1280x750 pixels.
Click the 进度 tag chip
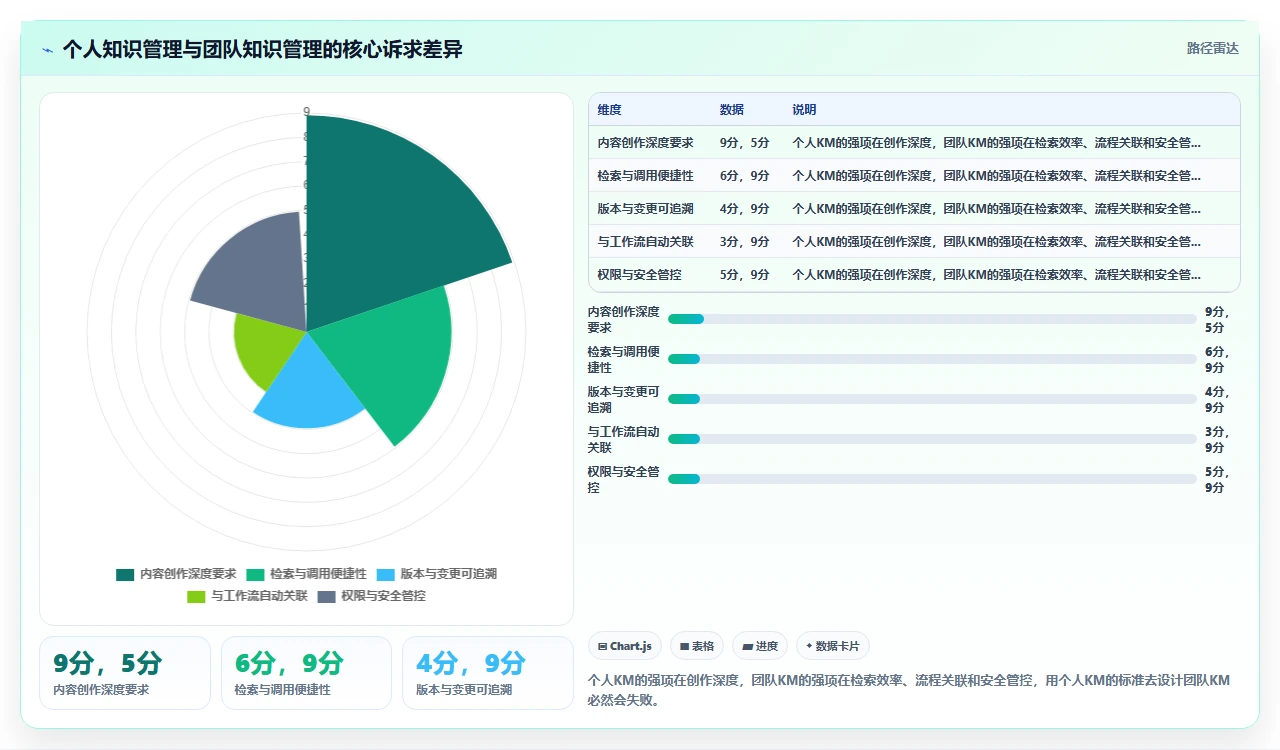click(760, 646)
